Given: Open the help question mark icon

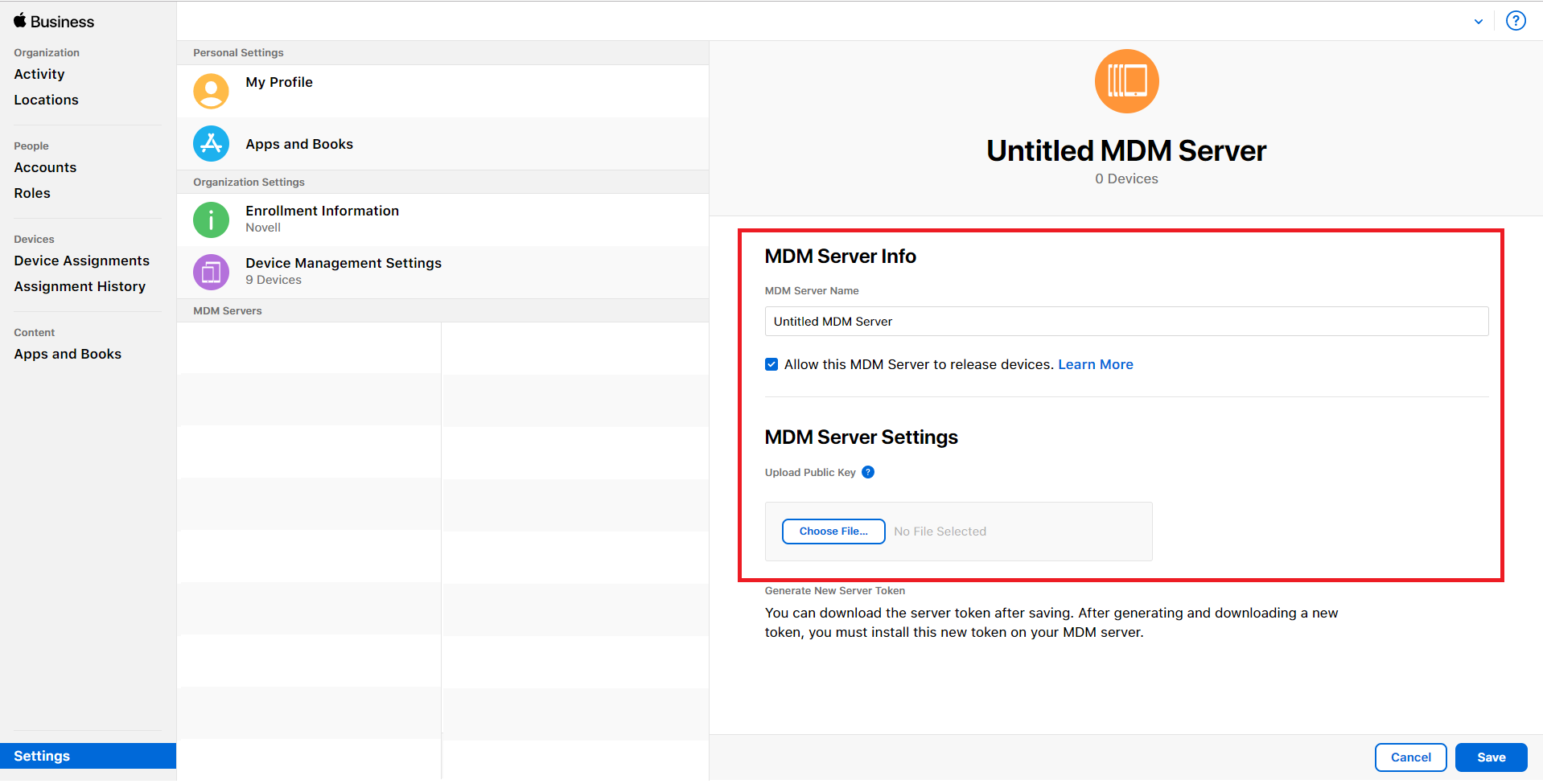Looking at the screenshot, I should [x=1516, y=21].
